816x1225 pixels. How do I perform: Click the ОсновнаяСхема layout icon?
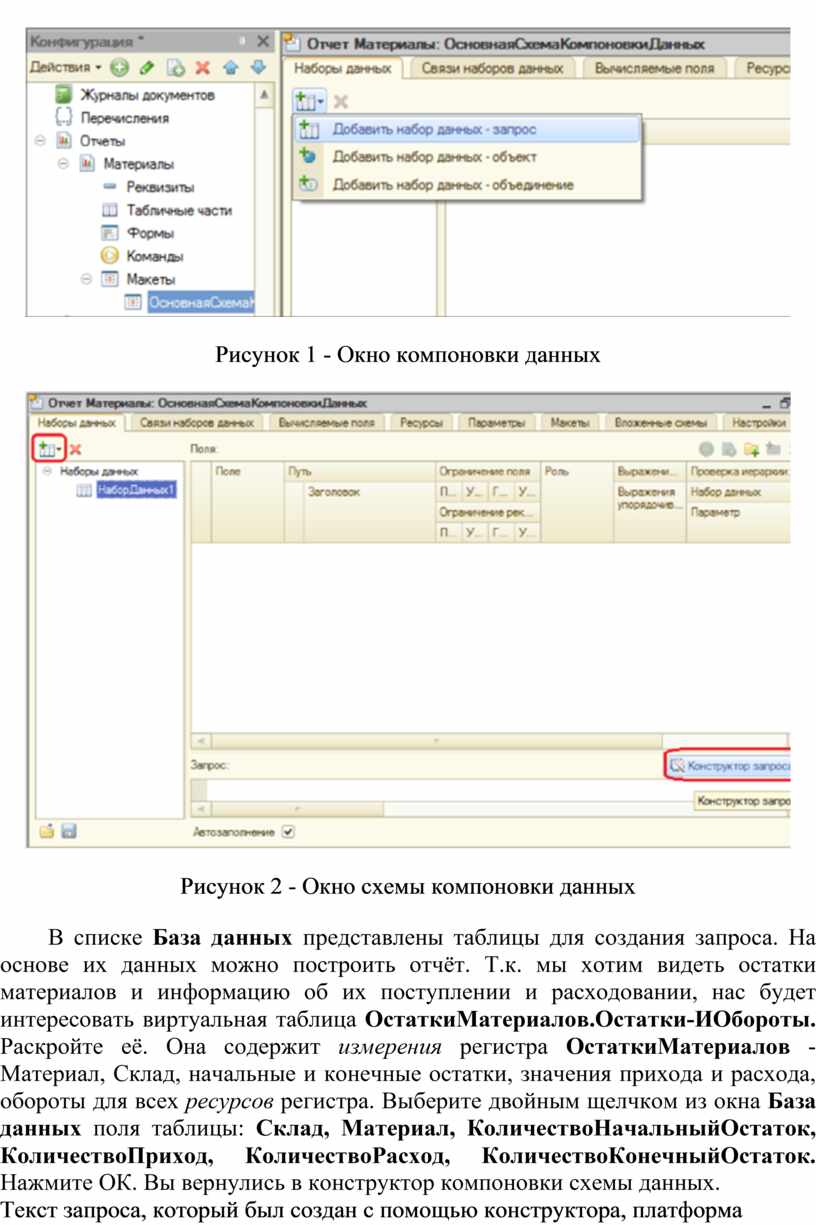tap(133, 302)
